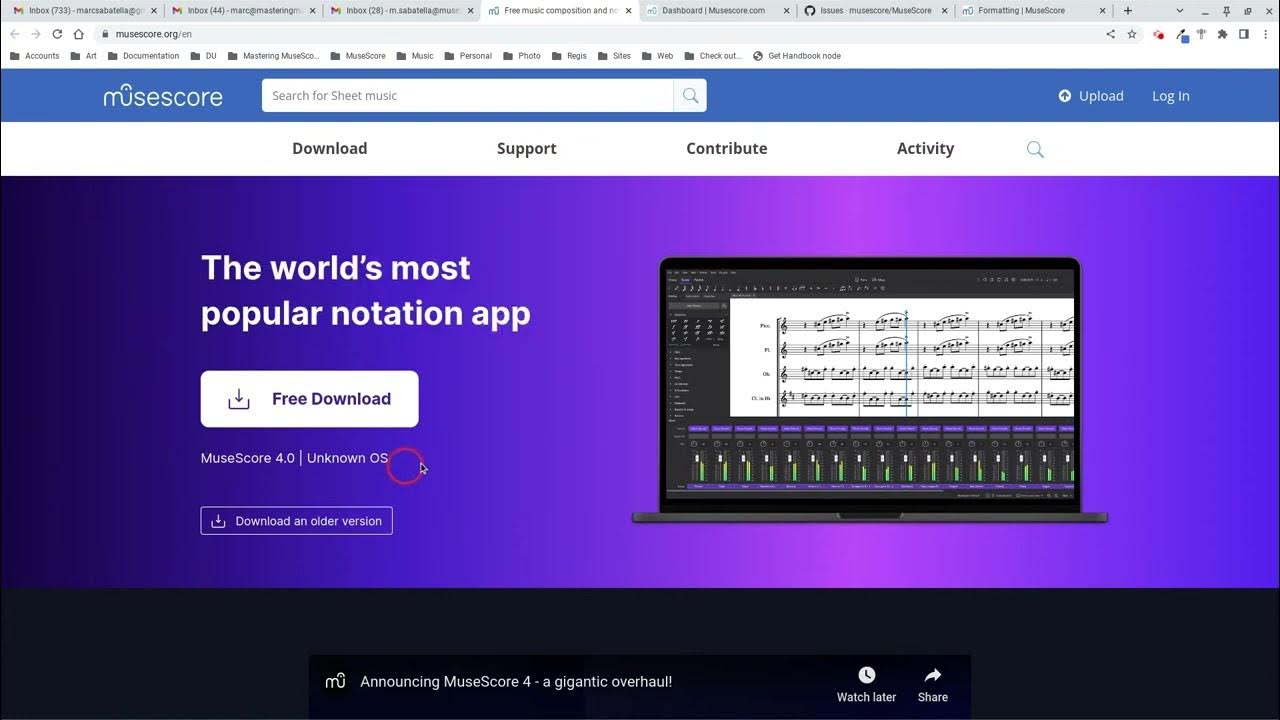Image resolution: width=1280 pixels, height=720 pixels.
Task: Open the Support menu item
Action: [527, 148]
